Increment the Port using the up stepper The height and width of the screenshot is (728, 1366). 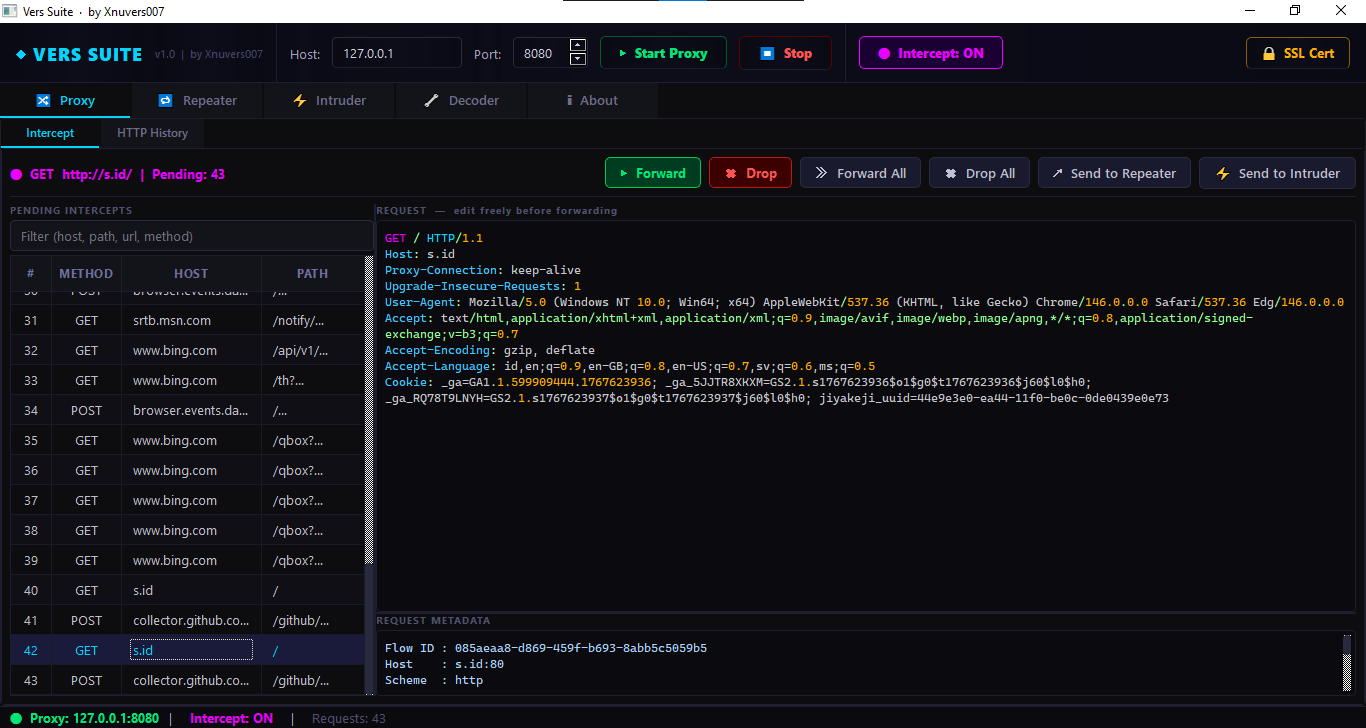(577, 46)
